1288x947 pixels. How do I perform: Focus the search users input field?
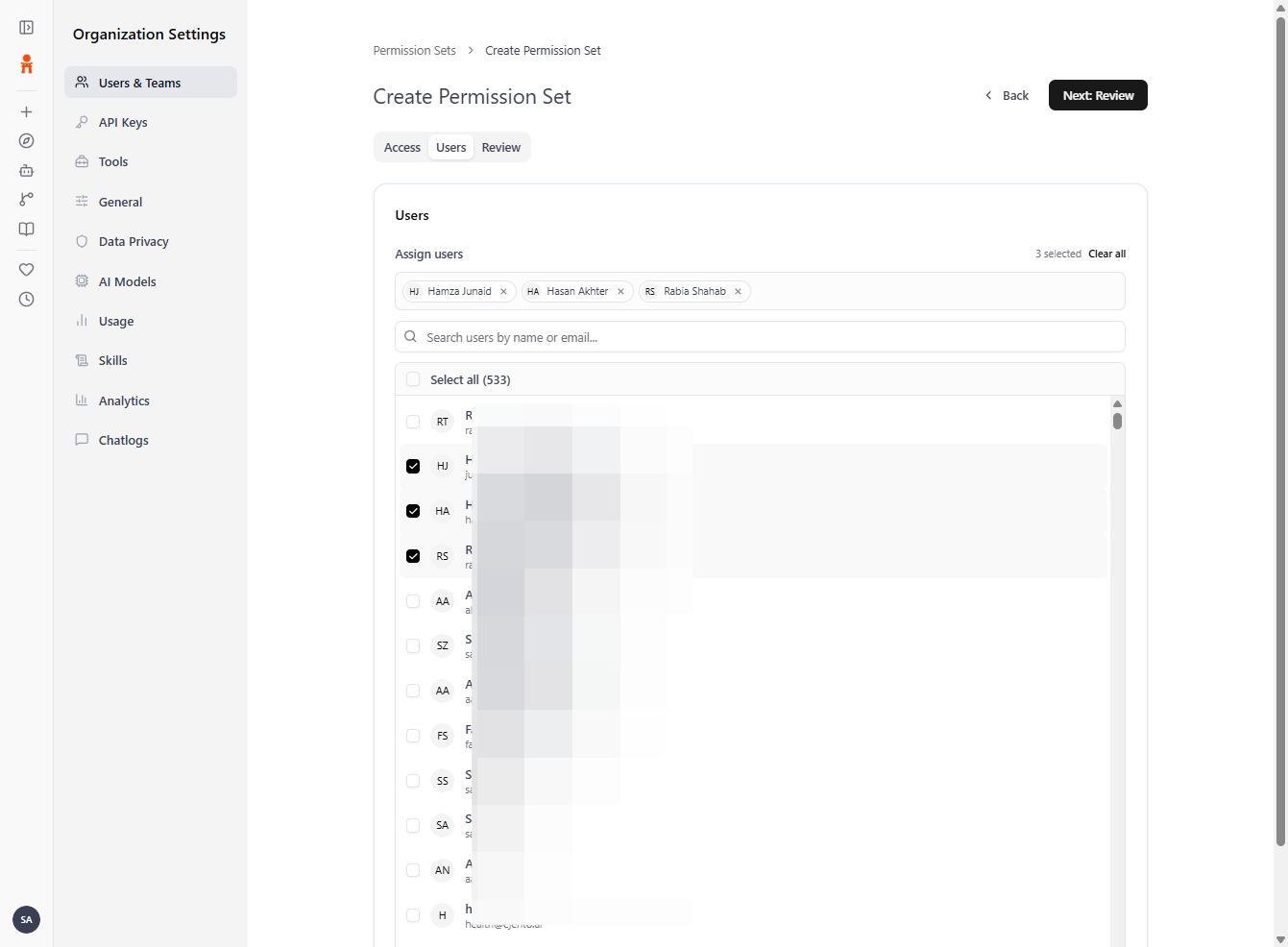(x=760, y=337)
